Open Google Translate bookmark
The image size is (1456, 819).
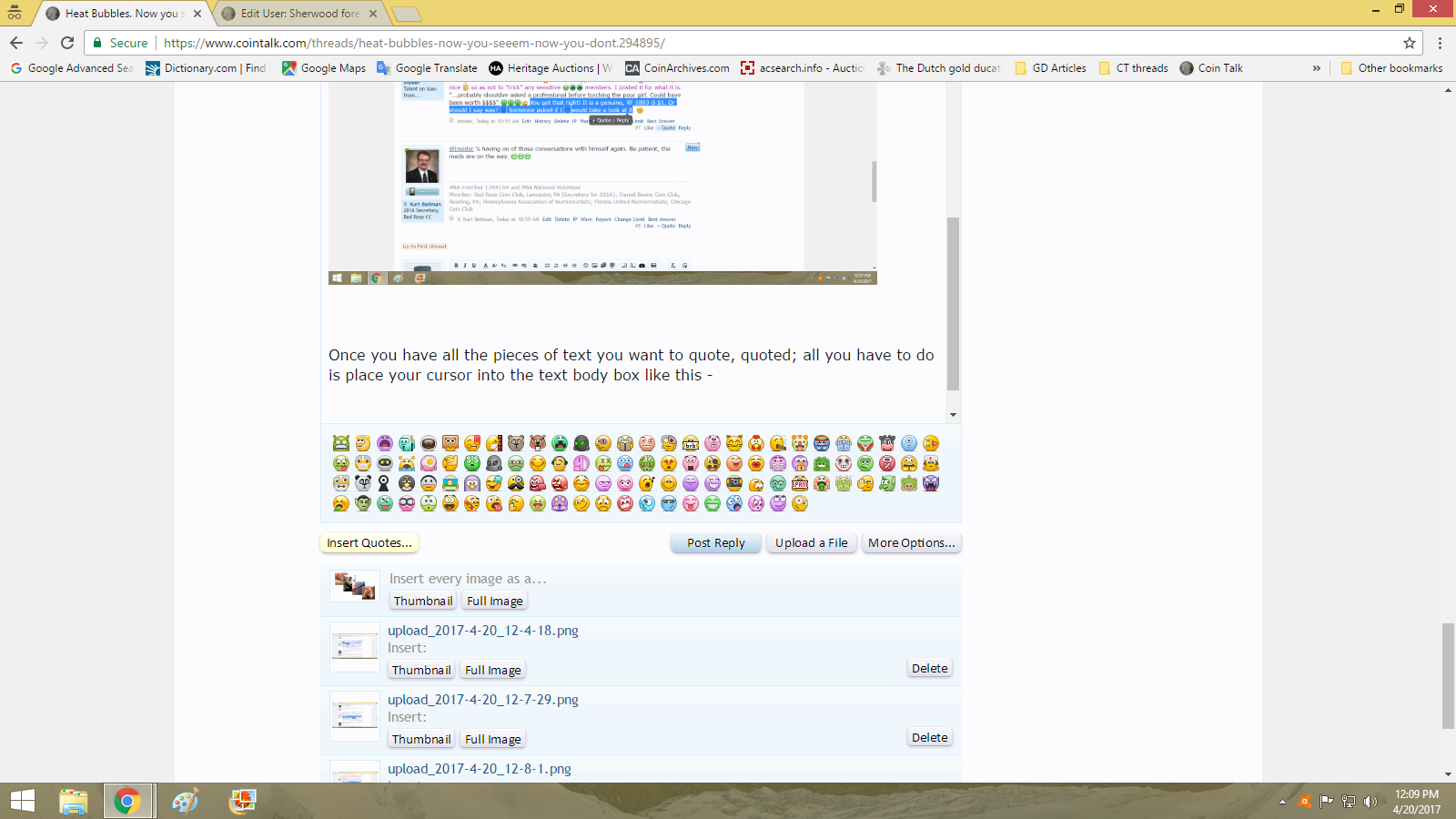pyautogui.click(x=427, y=68)
